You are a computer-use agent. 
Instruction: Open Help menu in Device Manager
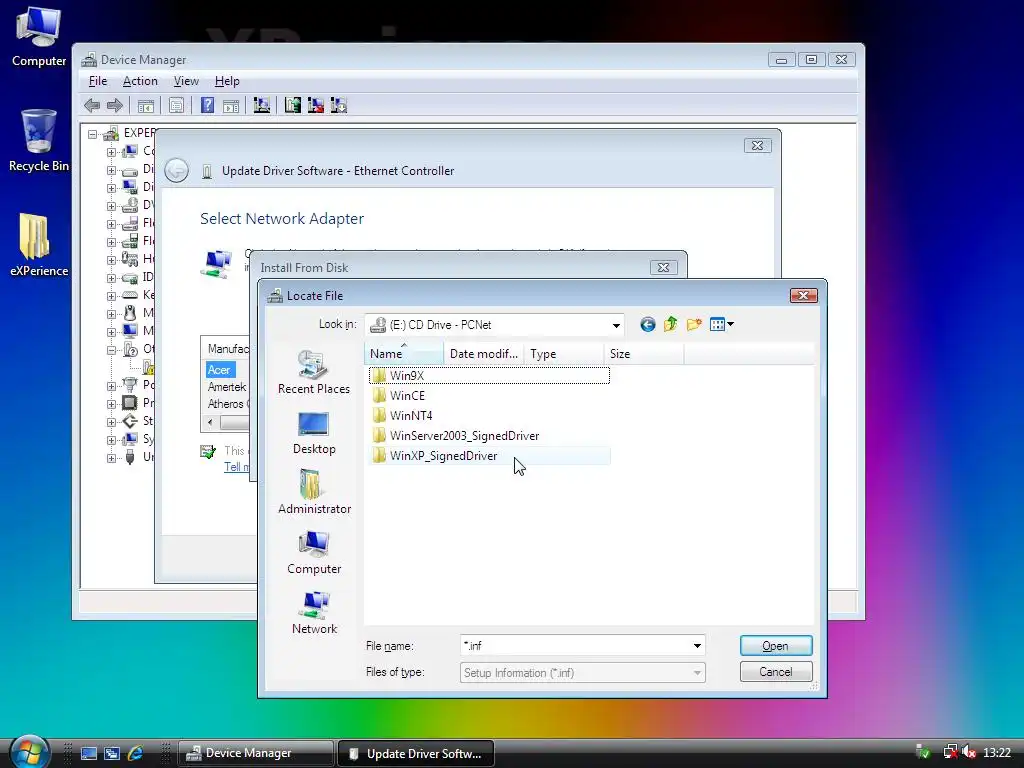pyautogui.click(x=227, y=81)
